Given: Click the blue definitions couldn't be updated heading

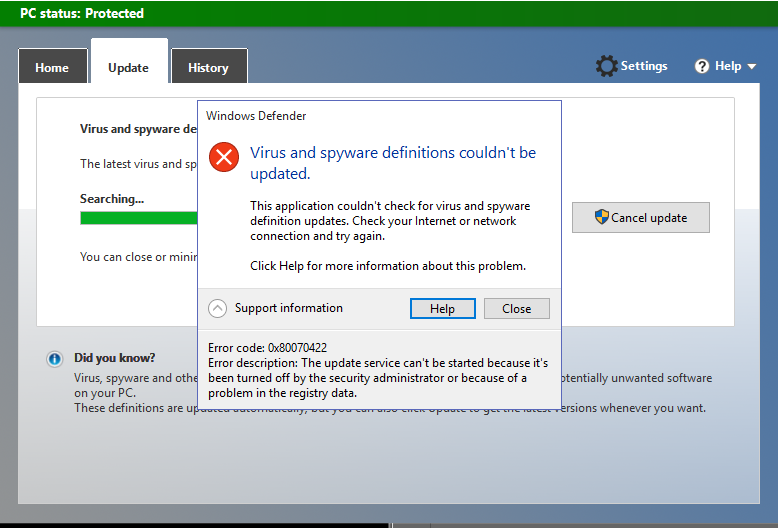Looking at the screenshot, I should pyautogui.click(x=393, y=163).
